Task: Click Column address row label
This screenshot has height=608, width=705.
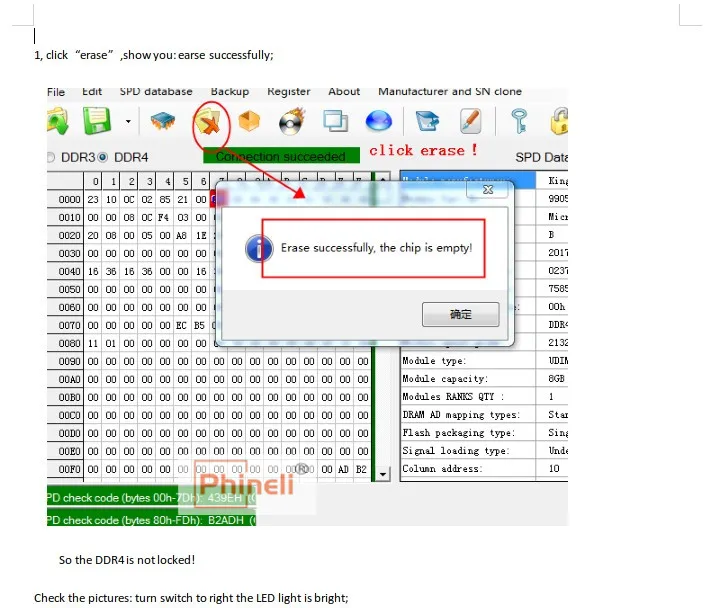Action: tap(442, 469)
